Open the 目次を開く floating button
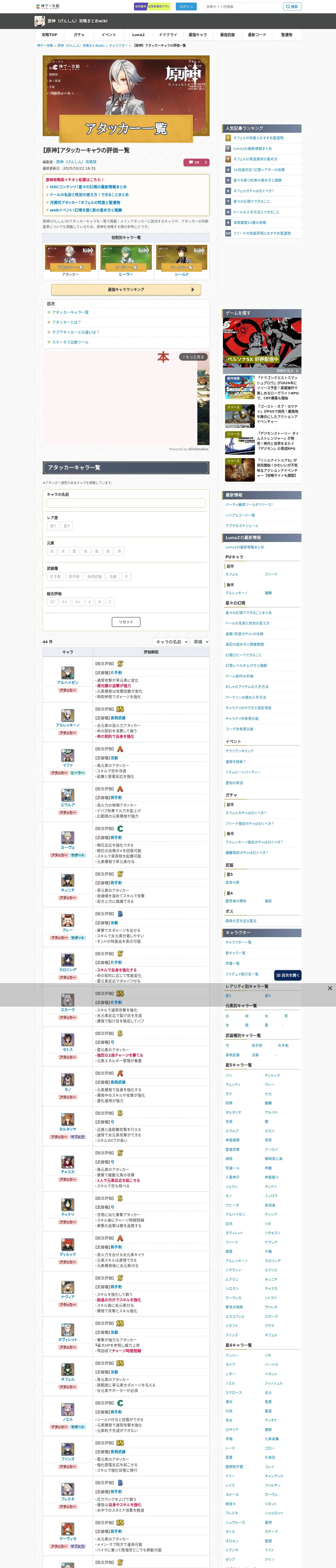The width and height of the screenshot is (336, 1568). click(x=288, y=975)
